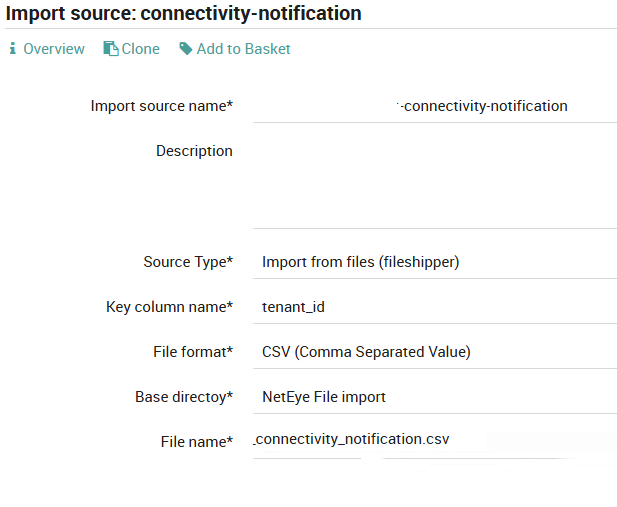The width and height of the screenshot is (617, 507).
Task: Select the Source Type label
Action: 188,262
